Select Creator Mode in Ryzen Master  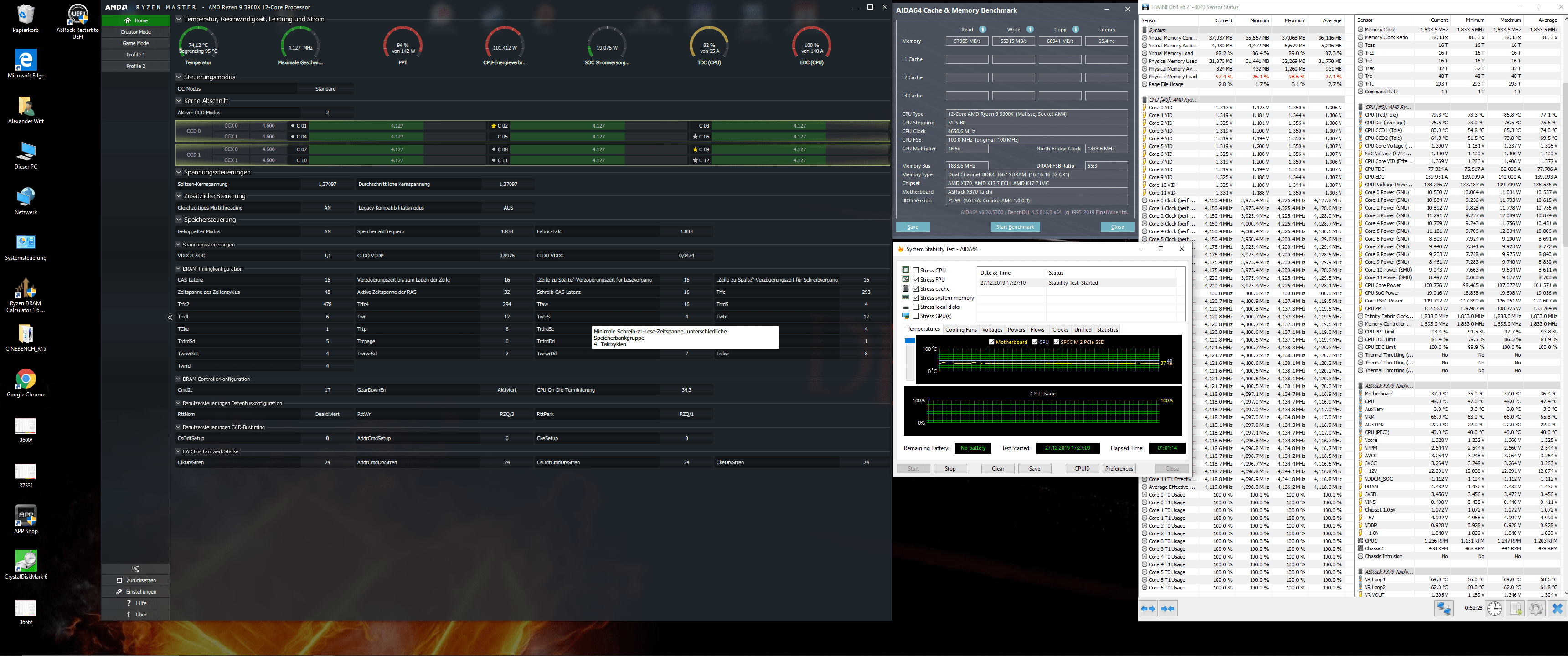pos(136,31)
